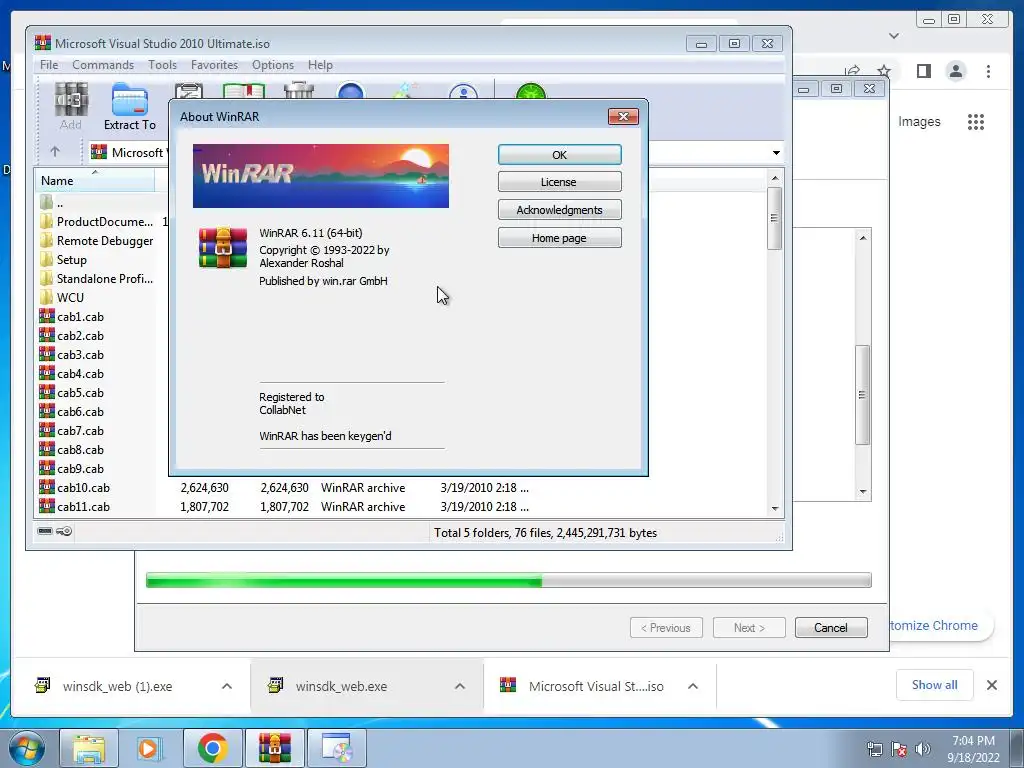Open the Favorites menu
The image size is (1024, 768).
214,65
